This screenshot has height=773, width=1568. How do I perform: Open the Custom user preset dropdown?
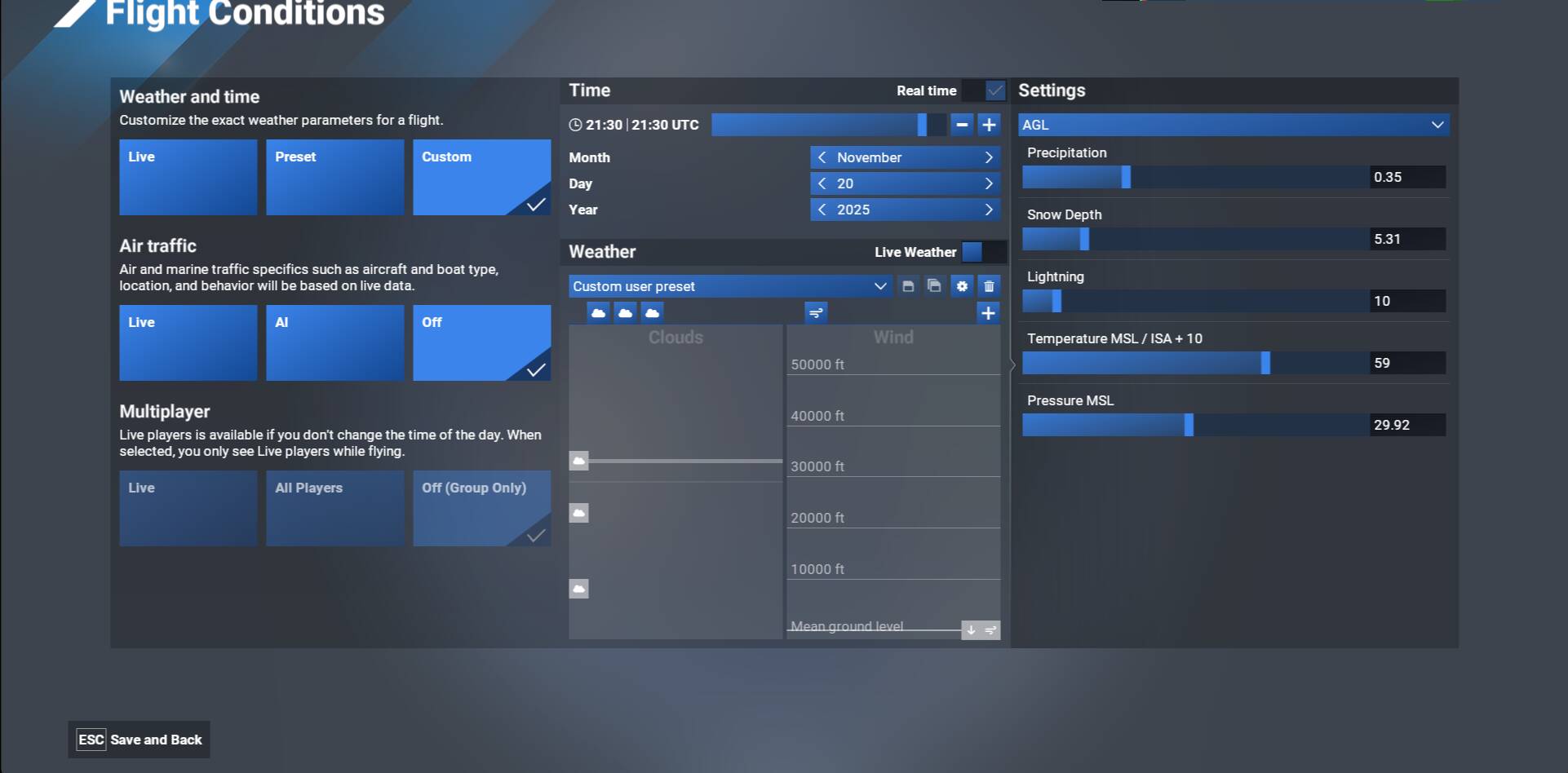click(730, 286)
